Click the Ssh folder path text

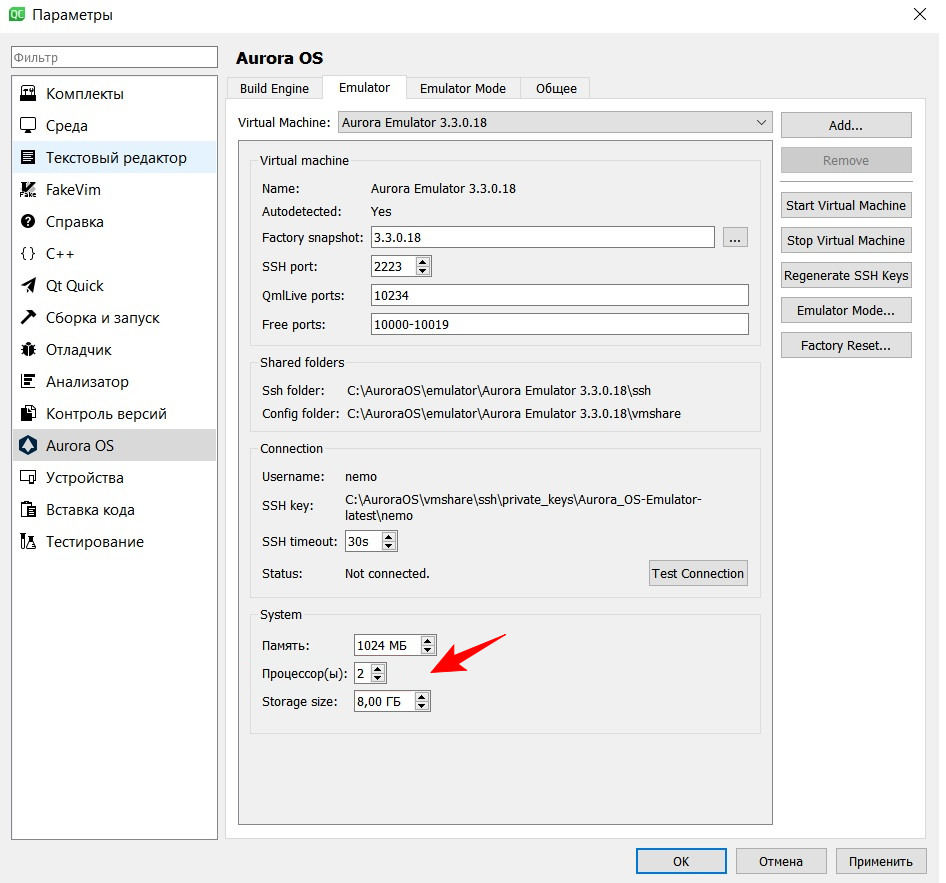coord(499,390)
